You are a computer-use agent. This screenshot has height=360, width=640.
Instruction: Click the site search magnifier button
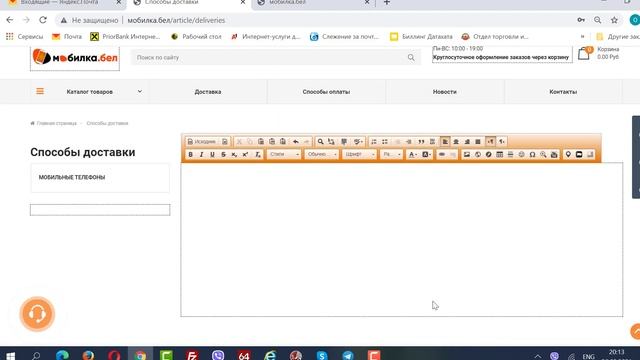[411, 58]
